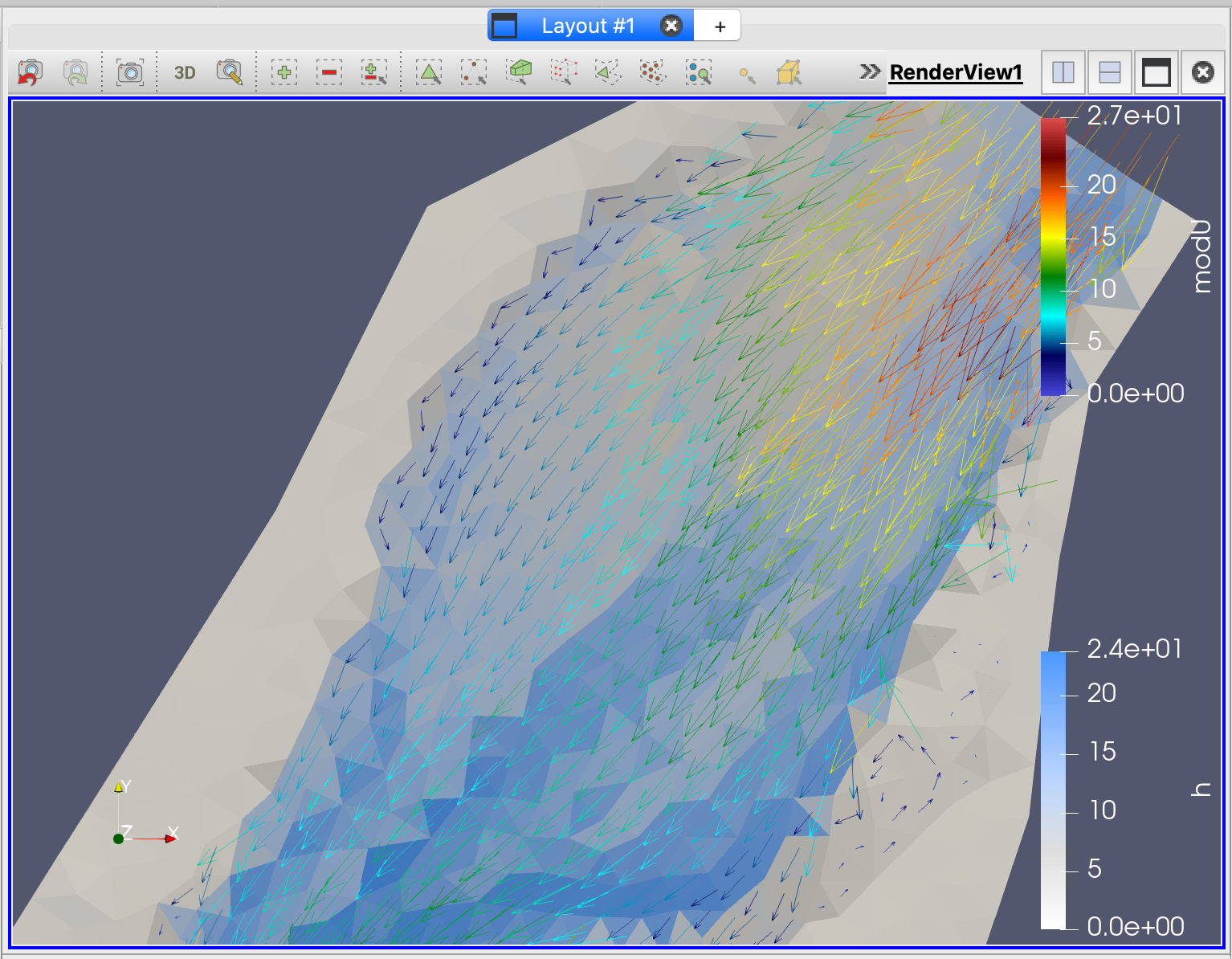Select cells on surface tool
Viewport: 1232px width, 959px height.
[x=430, y=72]
